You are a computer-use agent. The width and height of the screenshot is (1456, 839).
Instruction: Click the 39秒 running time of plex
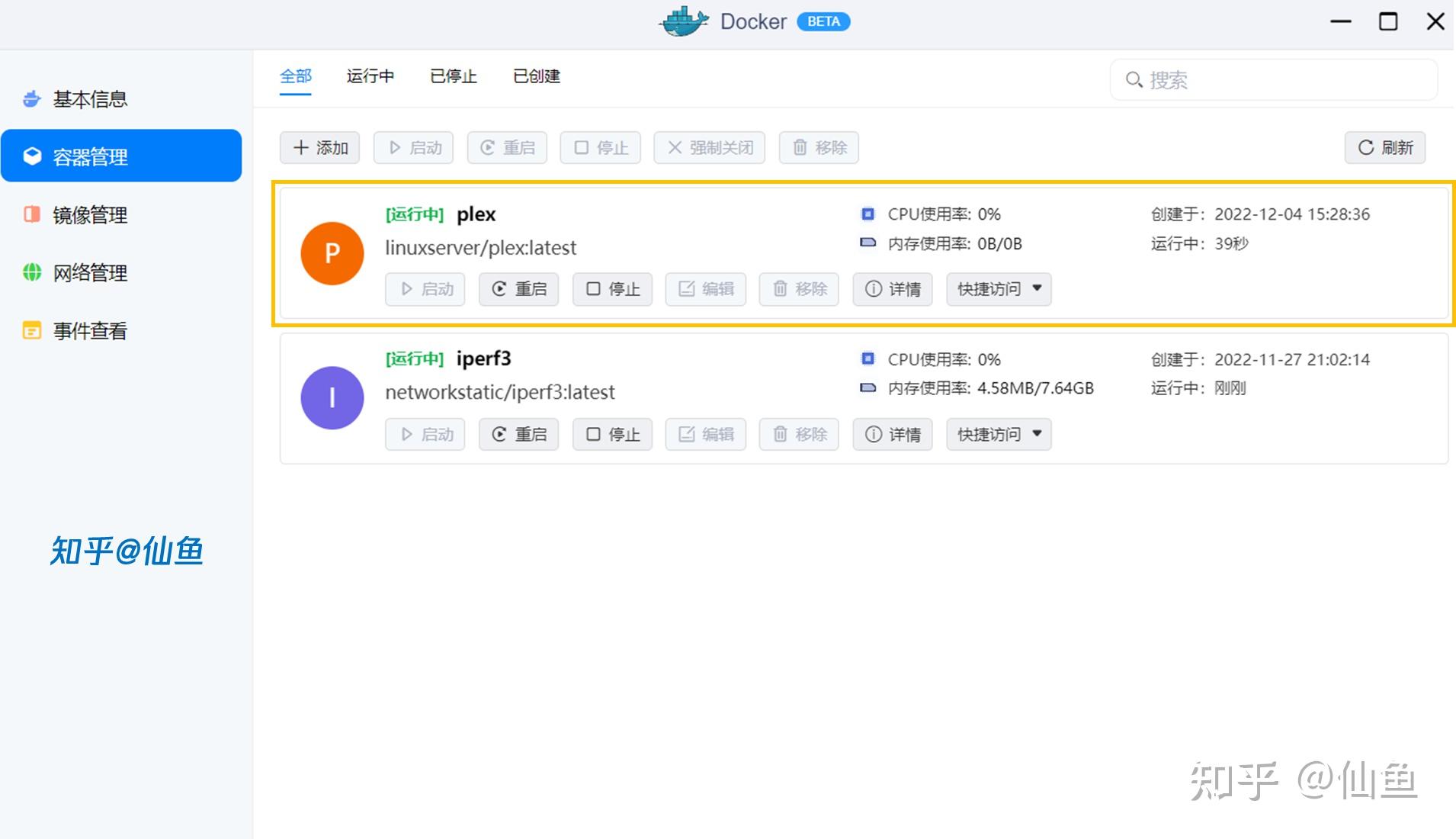[1231, 244]
